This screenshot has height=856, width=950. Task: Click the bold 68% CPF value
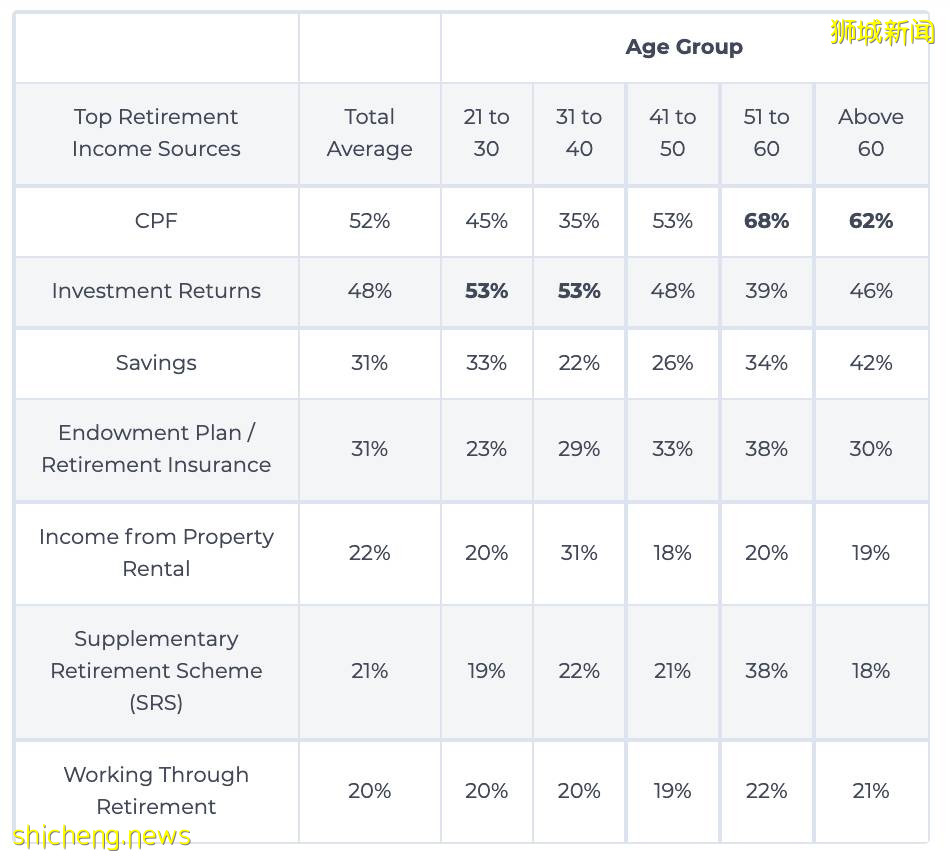click(x=766, y=221)
